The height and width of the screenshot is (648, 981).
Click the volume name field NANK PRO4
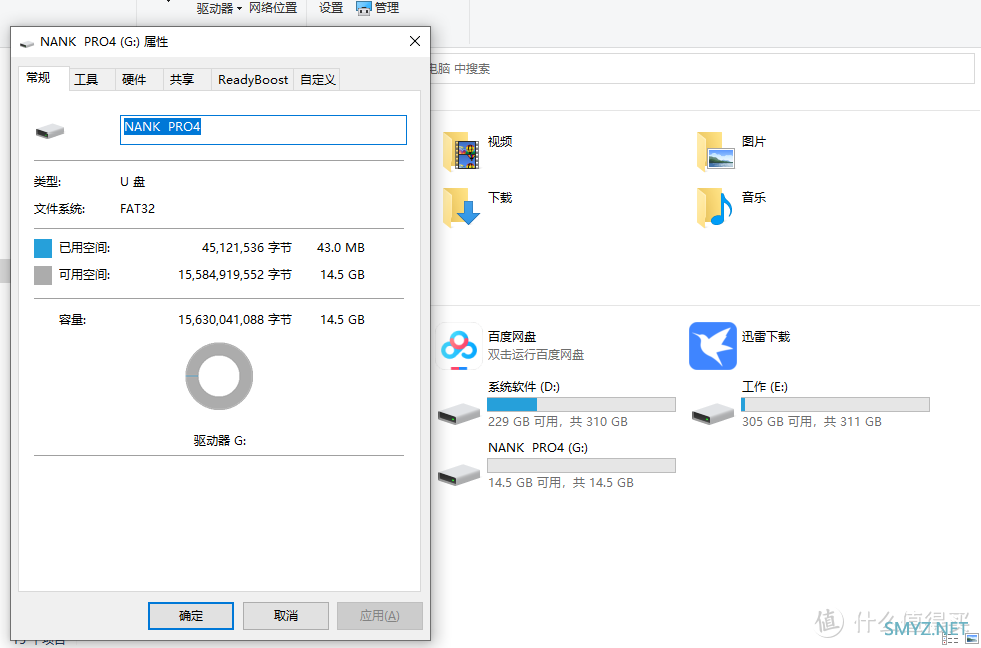coord(263,129)
